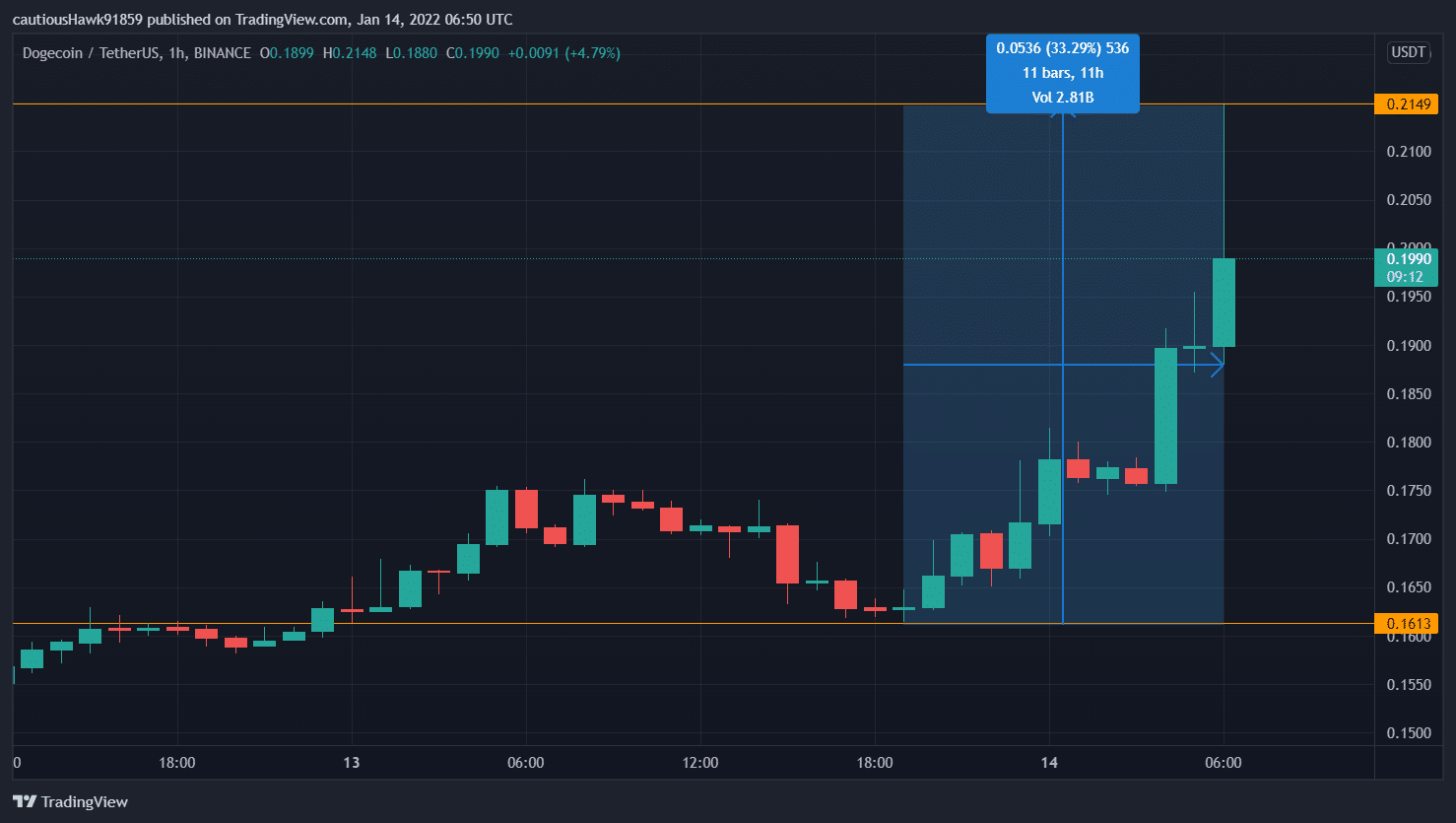Click the Dogecoin / TetherUS symbol title
This screenshot has height=823, width=1456.
point(91,53)
